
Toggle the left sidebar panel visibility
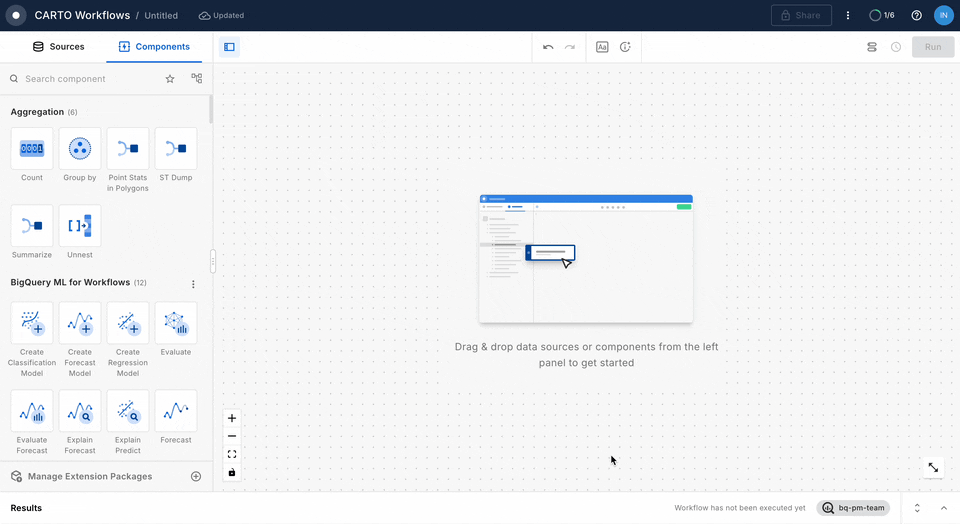[x=229, y=47]
